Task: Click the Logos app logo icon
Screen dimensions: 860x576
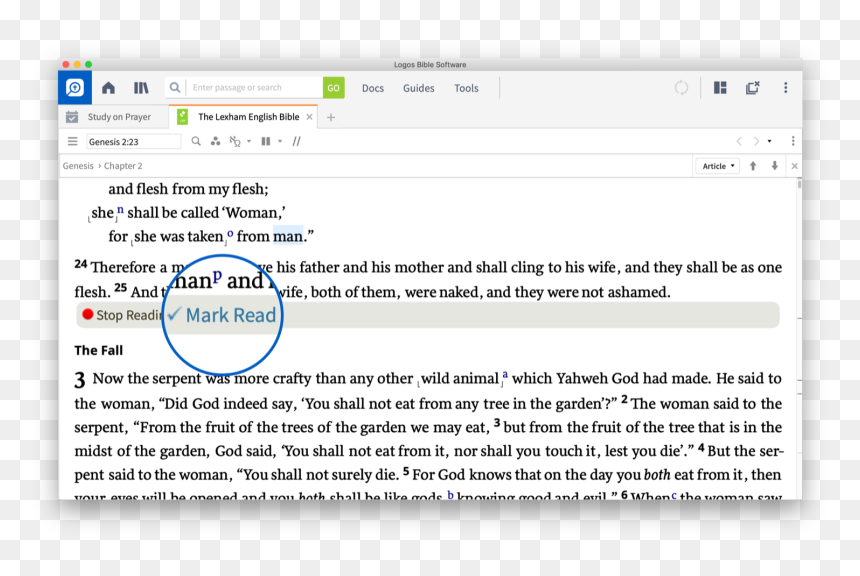Action: 75,88
